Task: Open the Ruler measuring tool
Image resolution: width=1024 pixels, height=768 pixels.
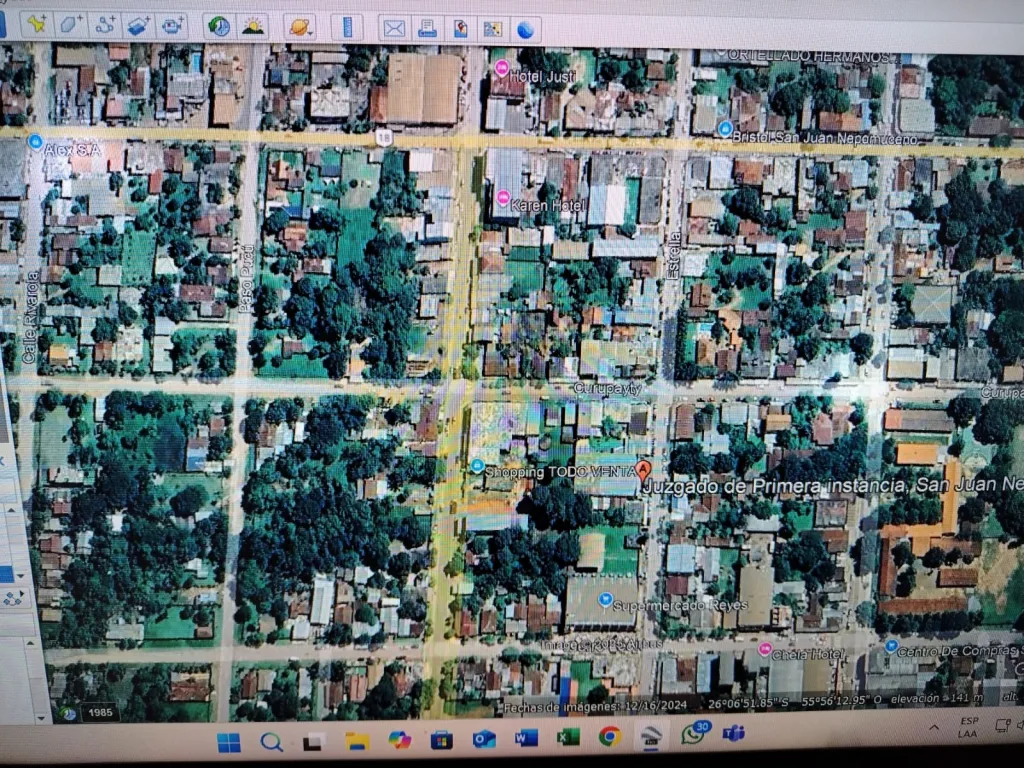Action: (x=347, y=27)
